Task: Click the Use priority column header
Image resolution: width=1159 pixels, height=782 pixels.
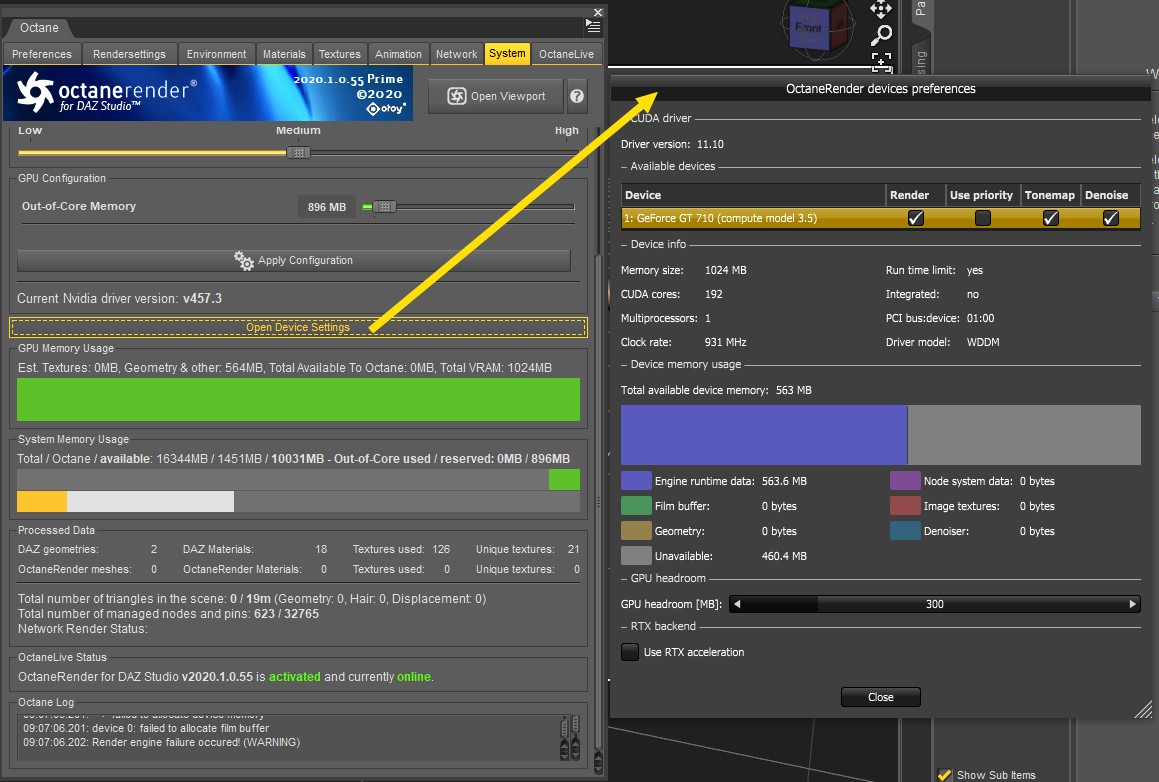Action: (982, 195)
